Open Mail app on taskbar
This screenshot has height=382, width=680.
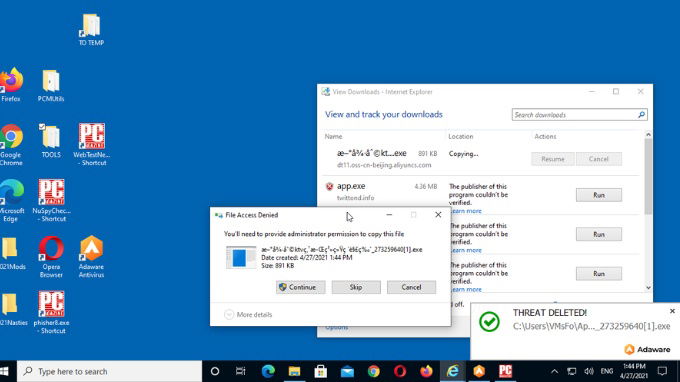click(x=347, y=371)
